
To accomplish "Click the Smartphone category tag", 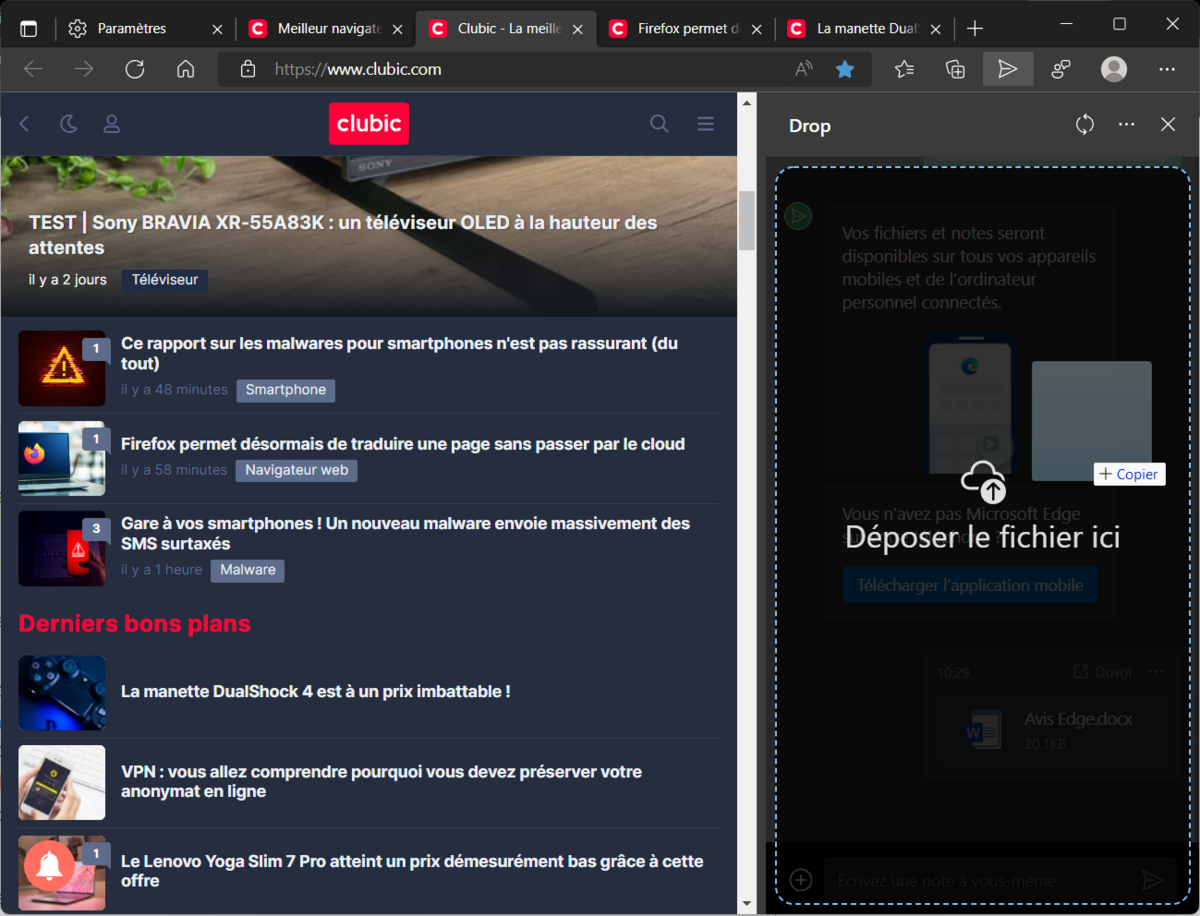I will pyautogui.click(x=286, y=390).
